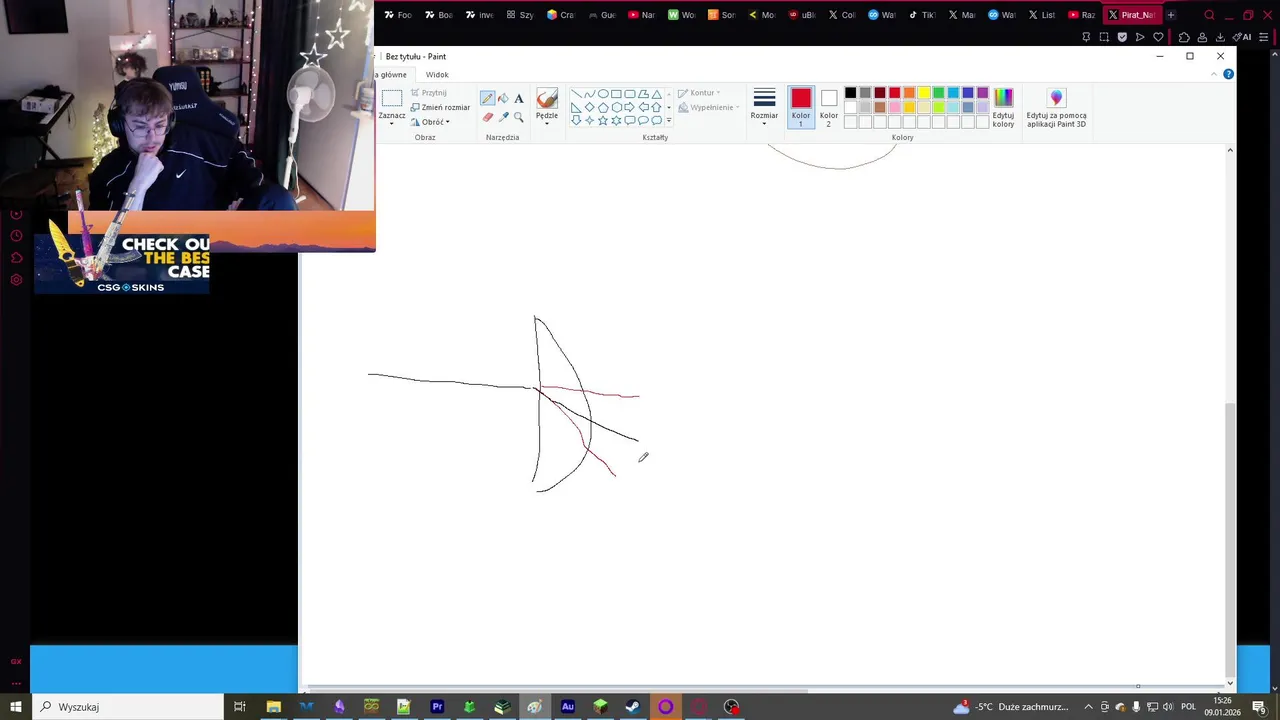Open Paint help question mark icon

click(1228, 74)
